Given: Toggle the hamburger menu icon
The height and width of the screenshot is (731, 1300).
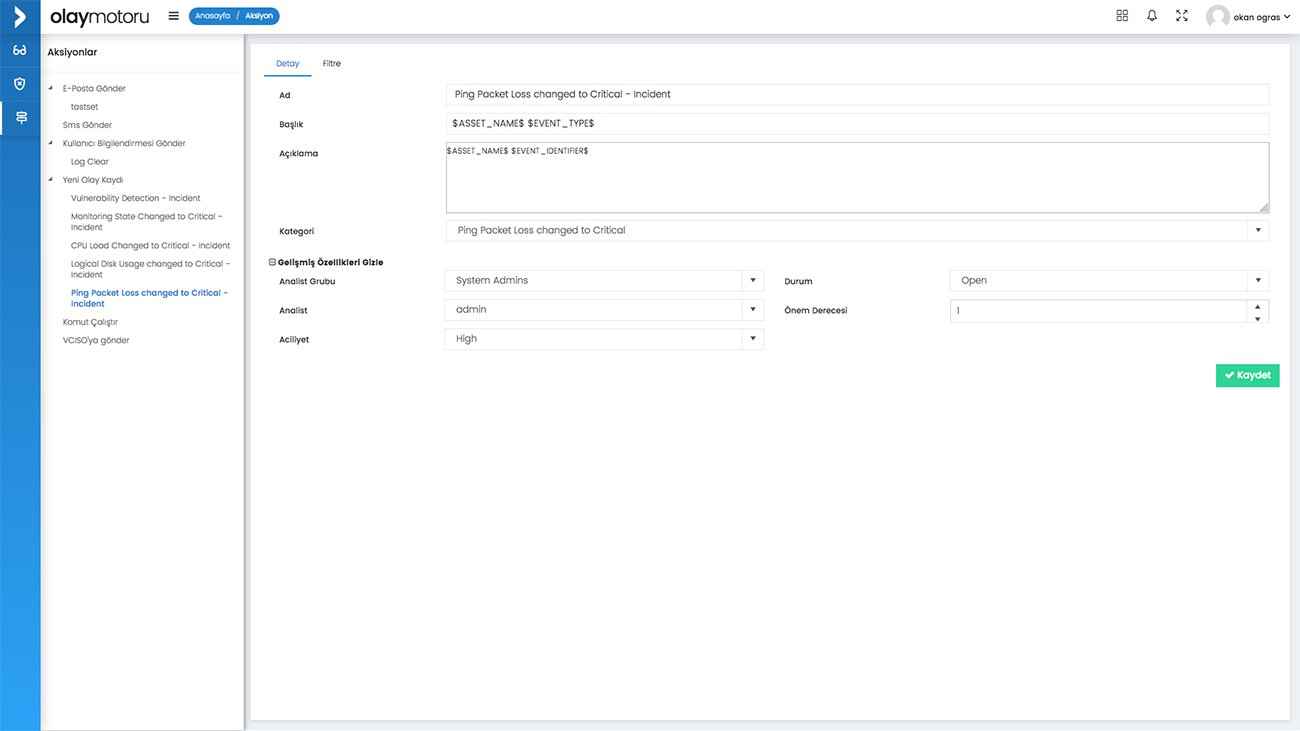Looking at the screenshot, I should click(173, 16).
